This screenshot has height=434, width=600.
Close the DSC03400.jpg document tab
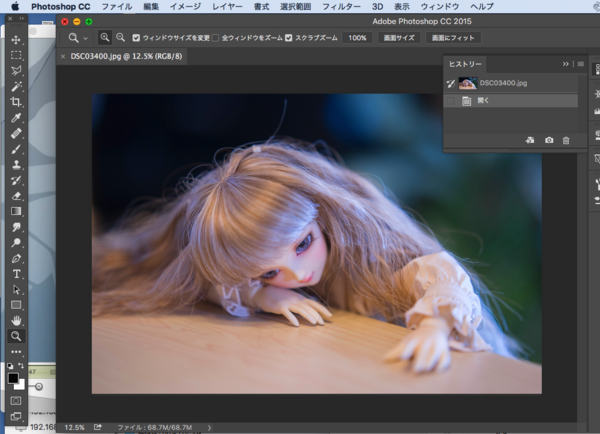pyautogui.click(x=63, y=57)
